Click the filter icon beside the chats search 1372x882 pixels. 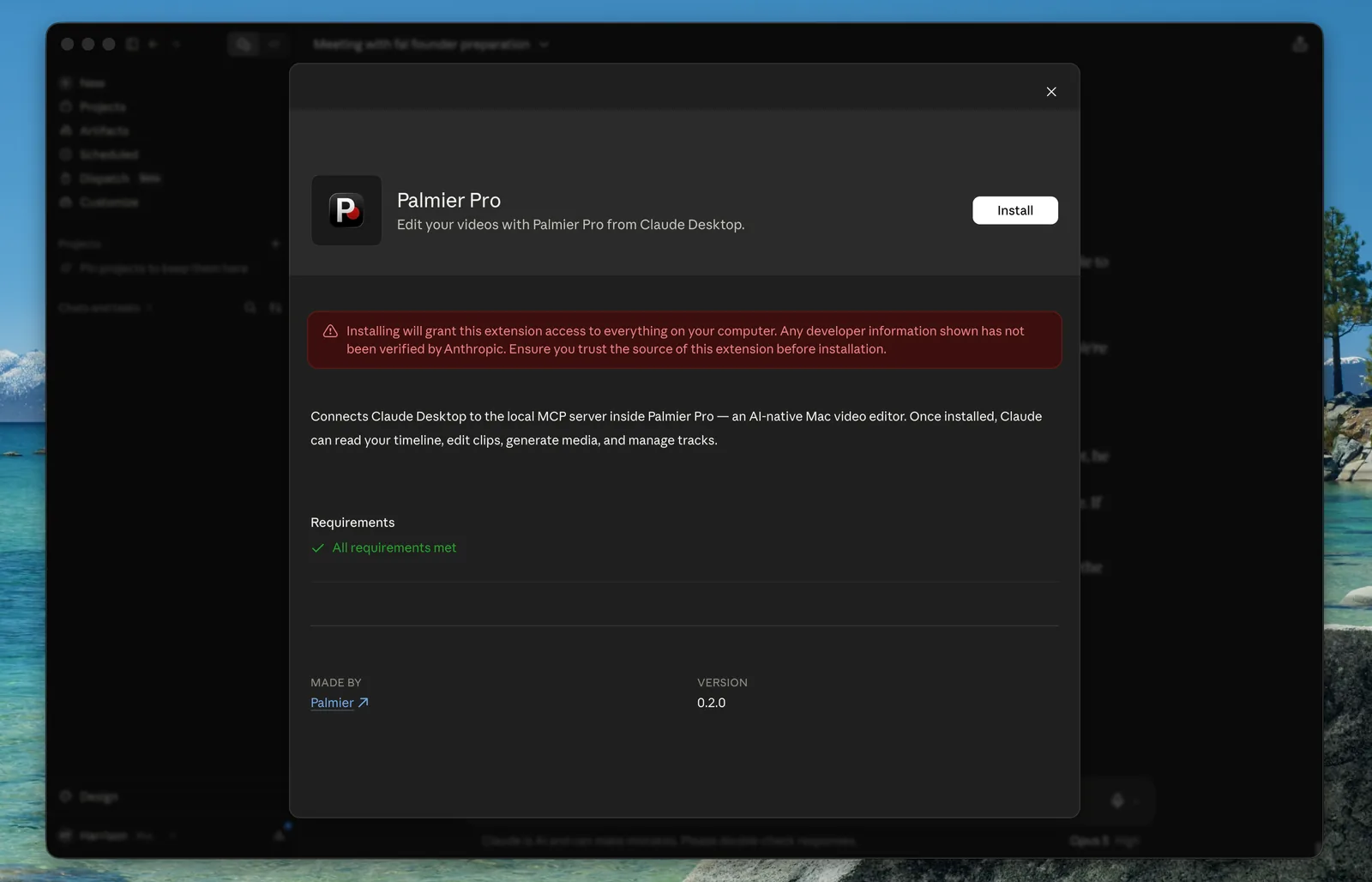275,307
